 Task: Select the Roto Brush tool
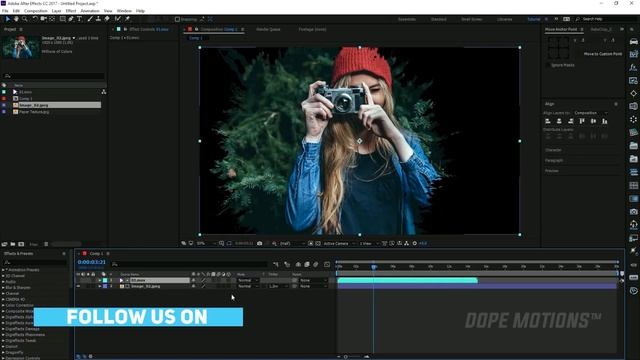pos(118,19)
